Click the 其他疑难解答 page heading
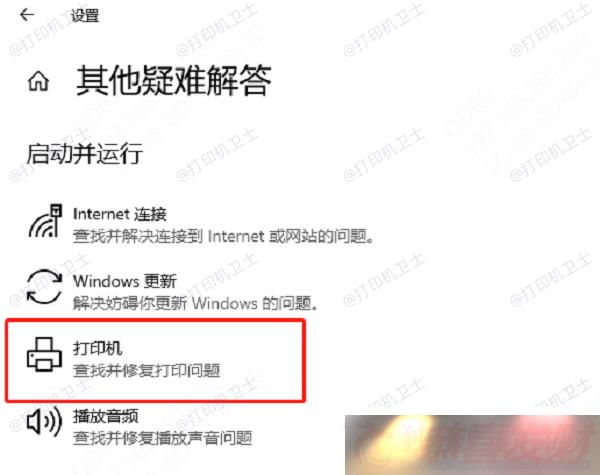 [x=173, y=80]
